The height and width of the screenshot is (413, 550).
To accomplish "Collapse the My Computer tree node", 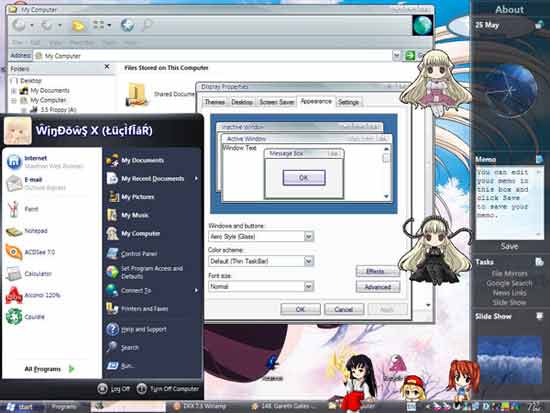I will [x=14, y=100].
